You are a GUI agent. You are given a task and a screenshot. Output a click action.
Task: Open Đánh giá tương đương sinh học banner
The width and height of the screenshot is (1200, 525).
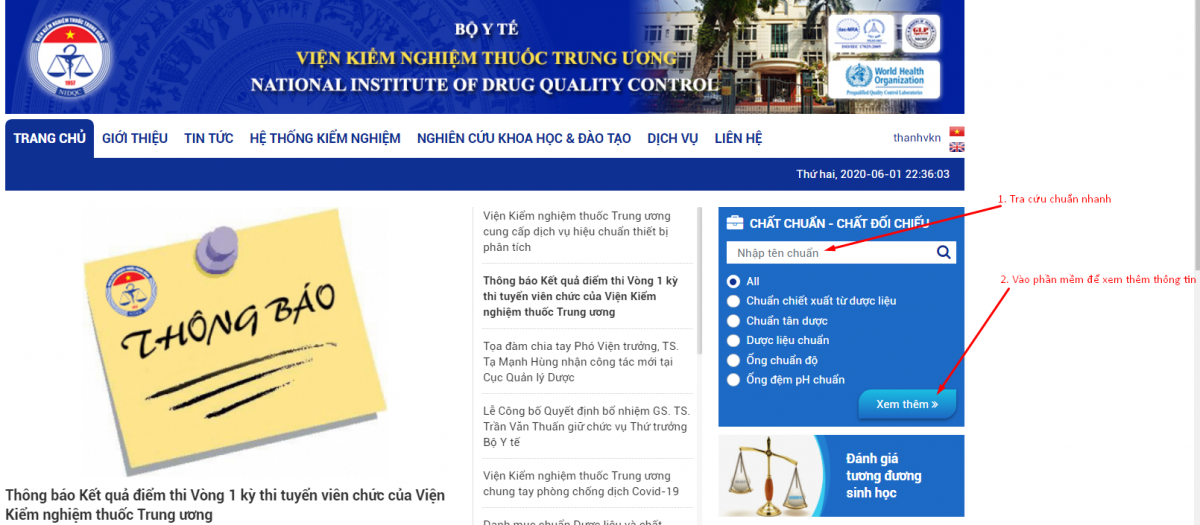(841, 475)
